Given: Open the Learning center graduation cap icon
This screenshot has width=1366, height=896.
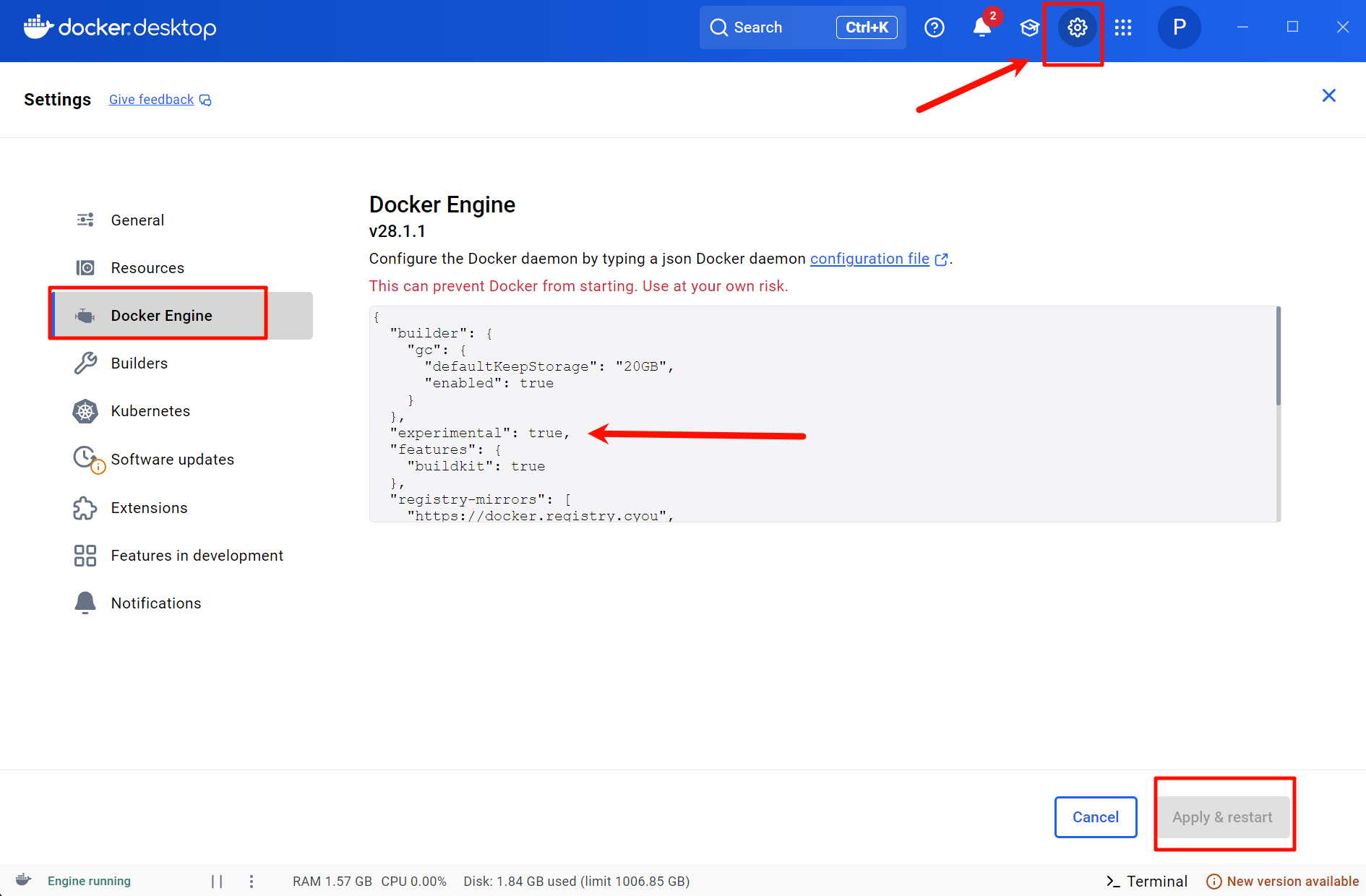Looking at the screenshot, I should click(x=1029, y=27).
